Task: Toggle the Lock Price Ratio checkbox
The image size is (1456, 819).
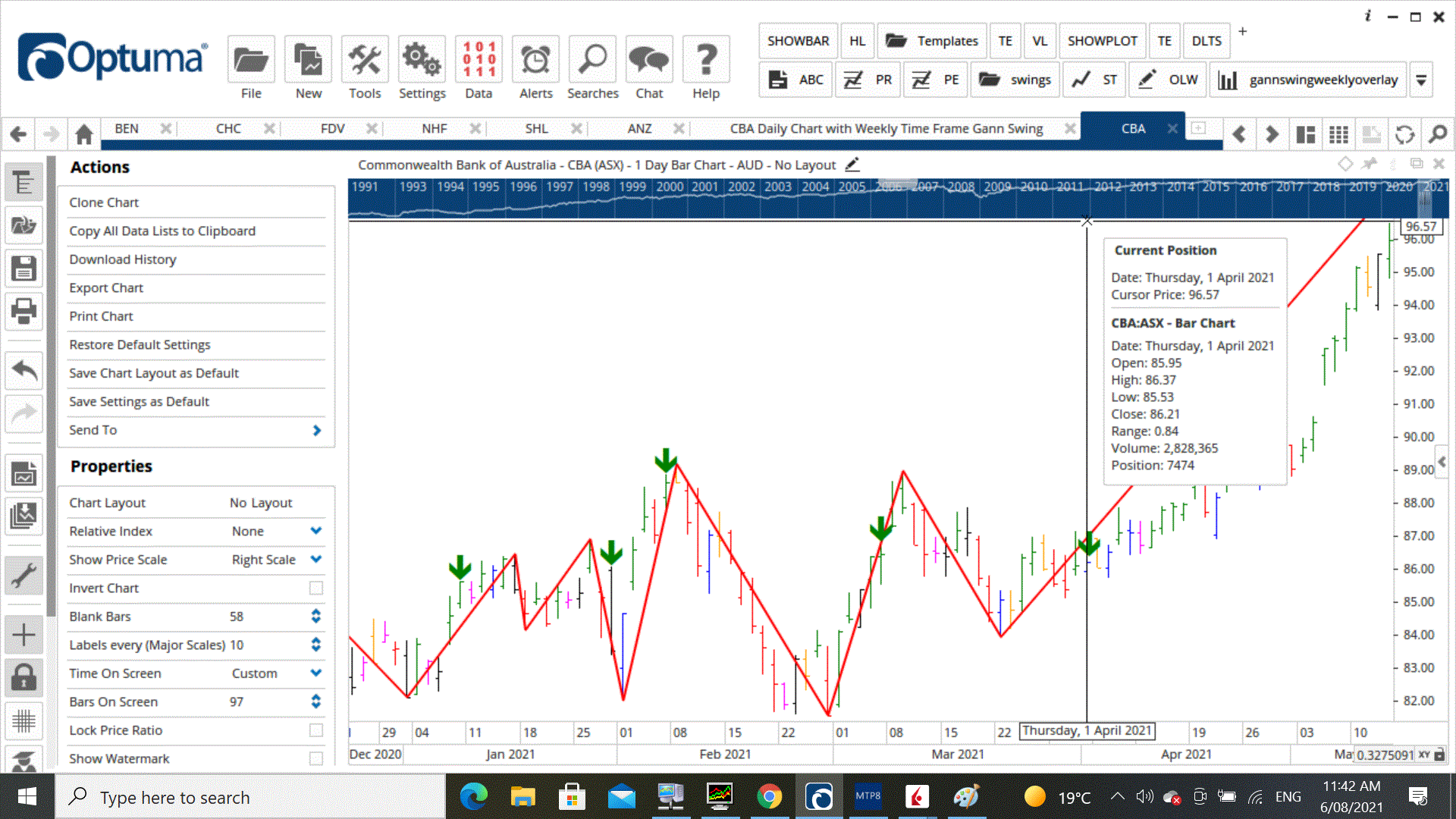Action: [x=316, y=730]
